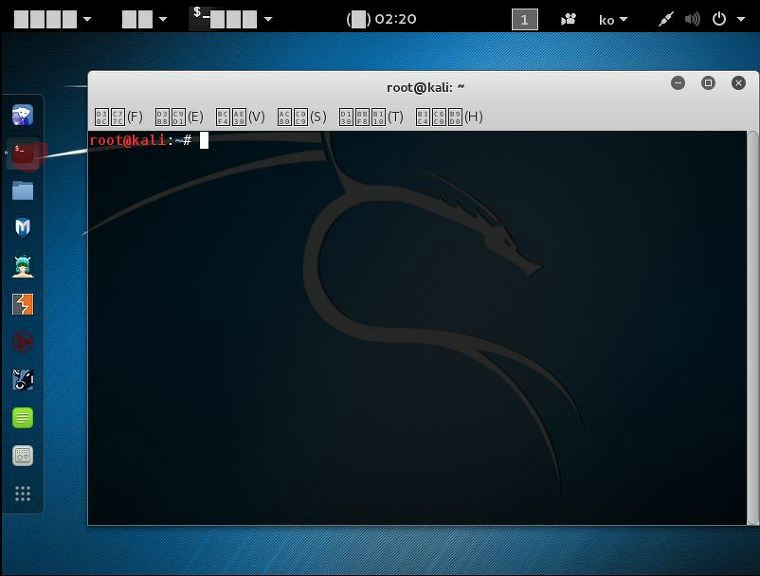
Task: Open the terminal Edit (E) menu
Action: (179, 117)
